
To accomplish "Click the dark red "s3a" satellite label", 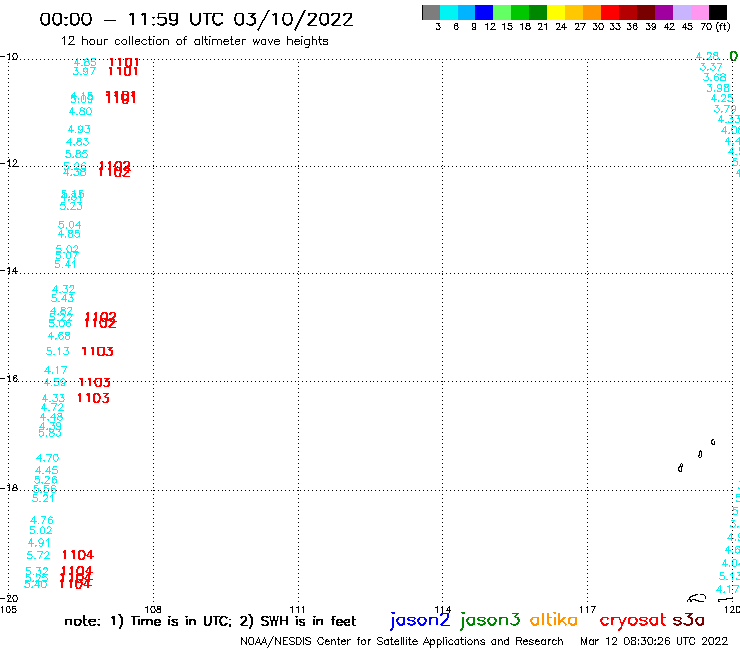I will pos(689,620).
